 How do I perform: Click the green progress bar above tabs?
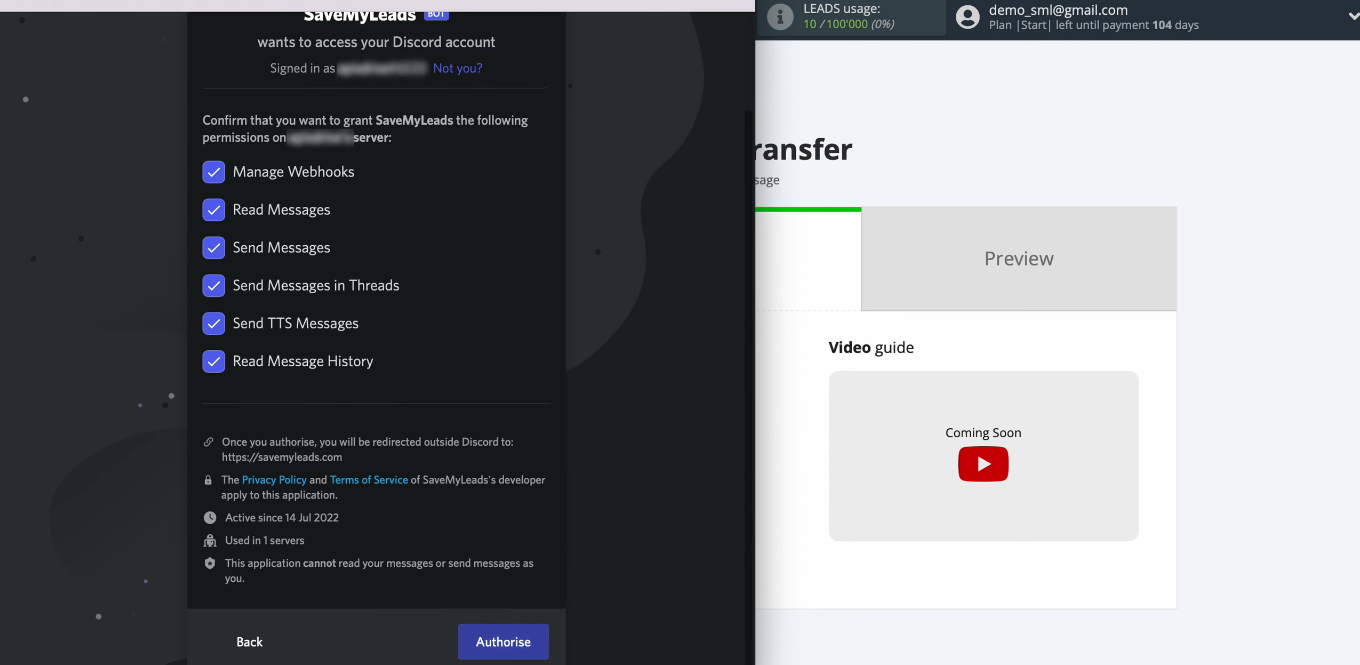click(808, 209)
